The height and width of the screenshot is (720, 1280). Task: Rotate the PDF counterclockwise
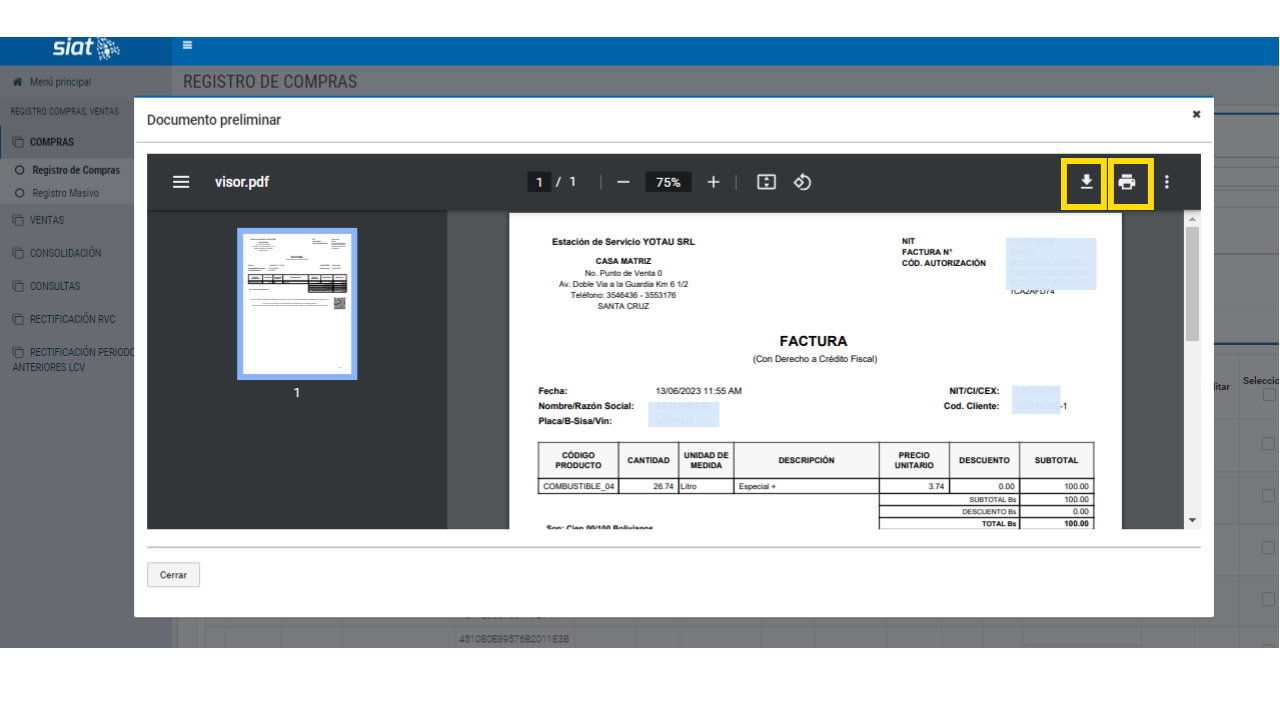point(802,182)
